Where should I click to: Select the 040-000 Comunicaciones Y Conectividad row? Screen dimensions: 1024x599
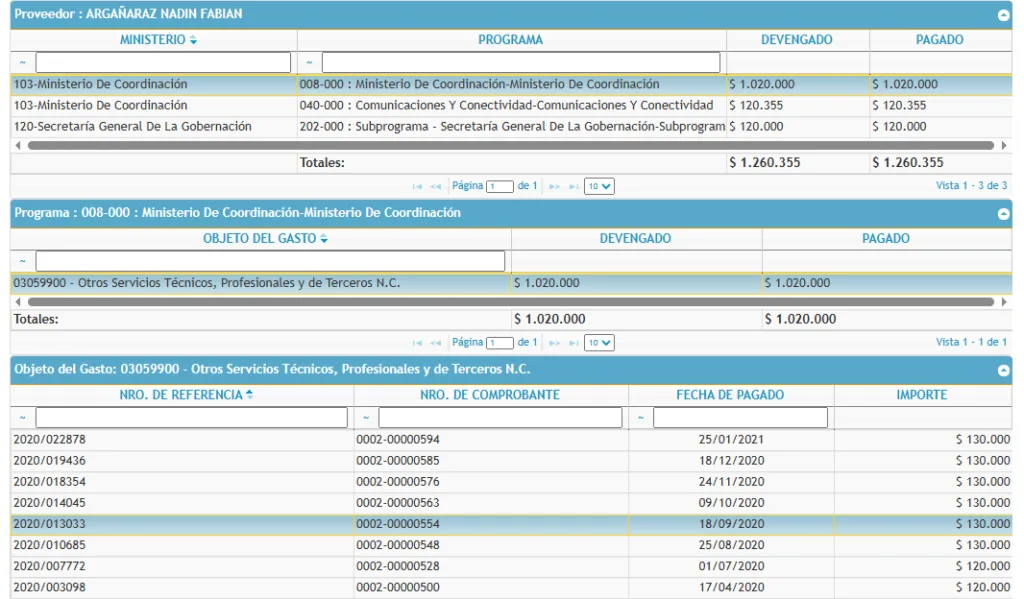tap(506, 105)
